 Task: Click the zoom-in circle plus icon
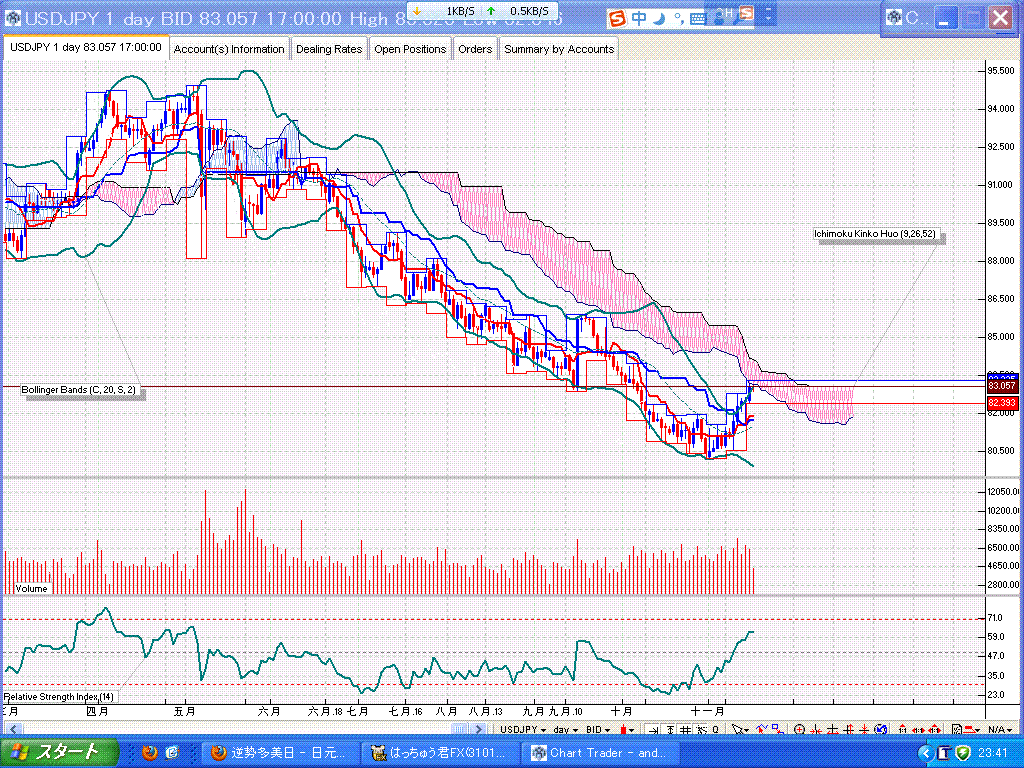click(800, 729)
